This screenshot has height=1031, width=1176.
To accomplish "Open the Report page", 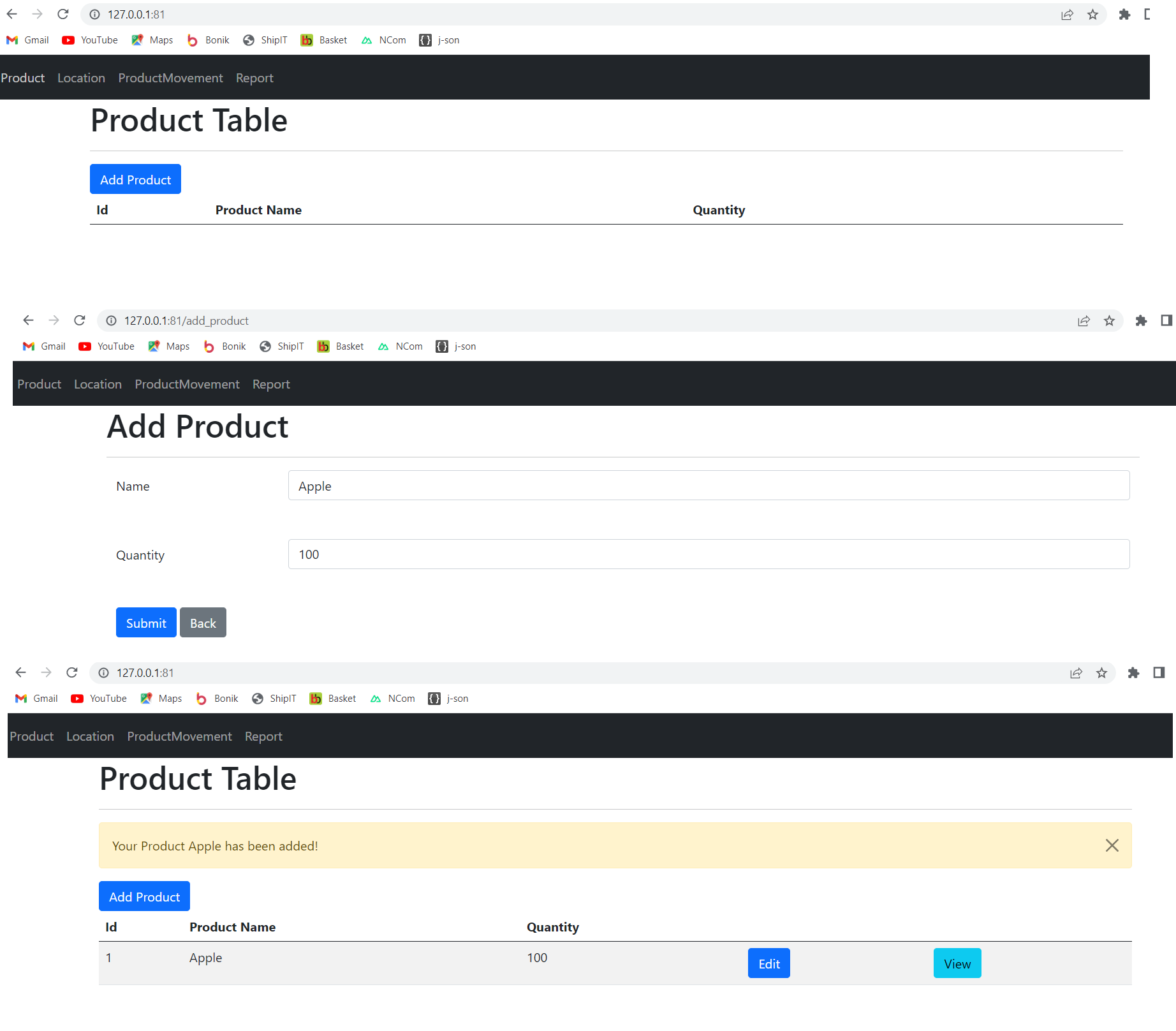I will (x=254, y=77).
